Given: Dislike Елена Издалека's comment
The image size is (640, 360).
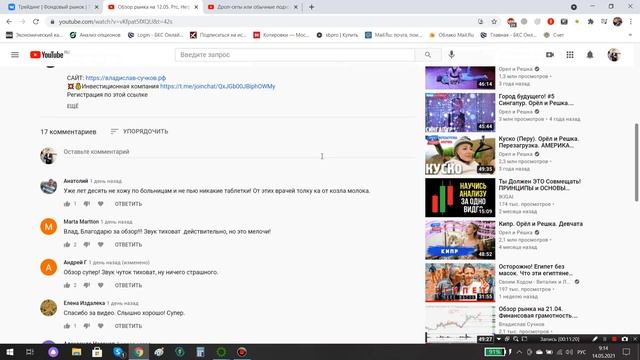Looking at the screenshot, I should pyautogui.click(x=87, y=326).
